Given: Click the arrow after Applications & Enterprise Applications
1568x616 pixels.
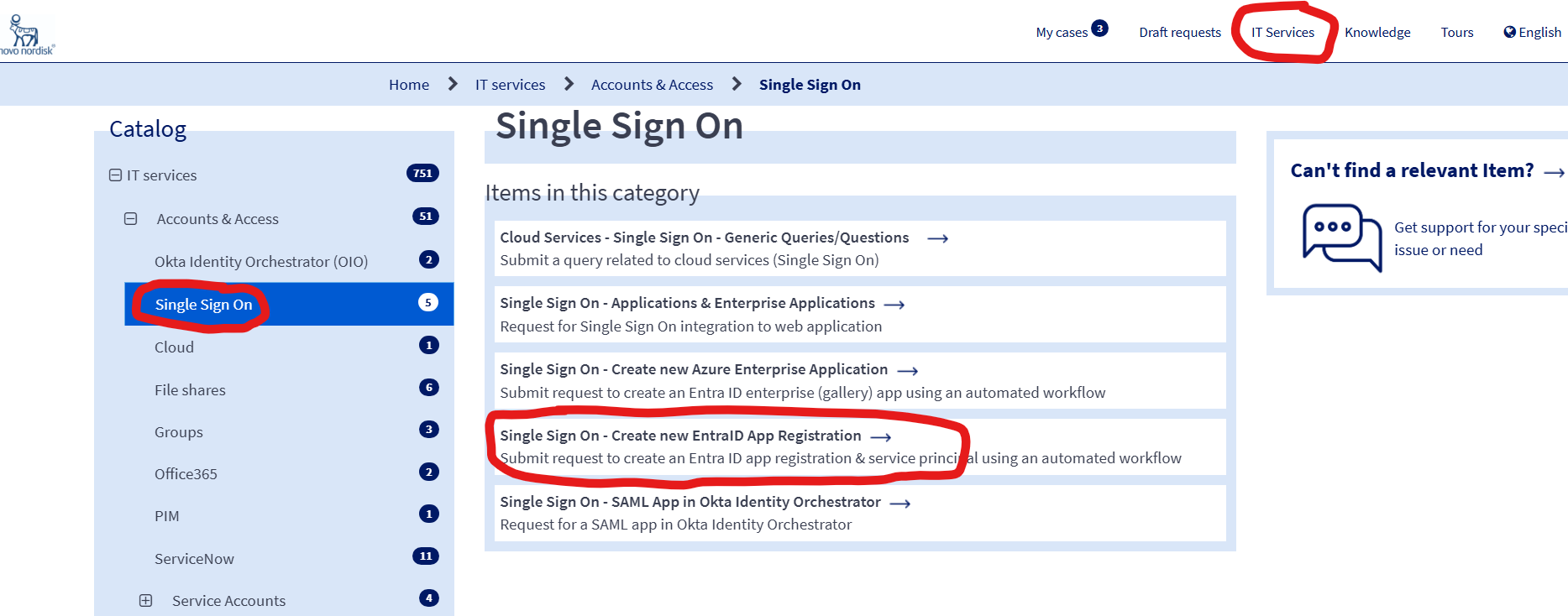Looking at the screenshot, I should click(x=894, y=305).
